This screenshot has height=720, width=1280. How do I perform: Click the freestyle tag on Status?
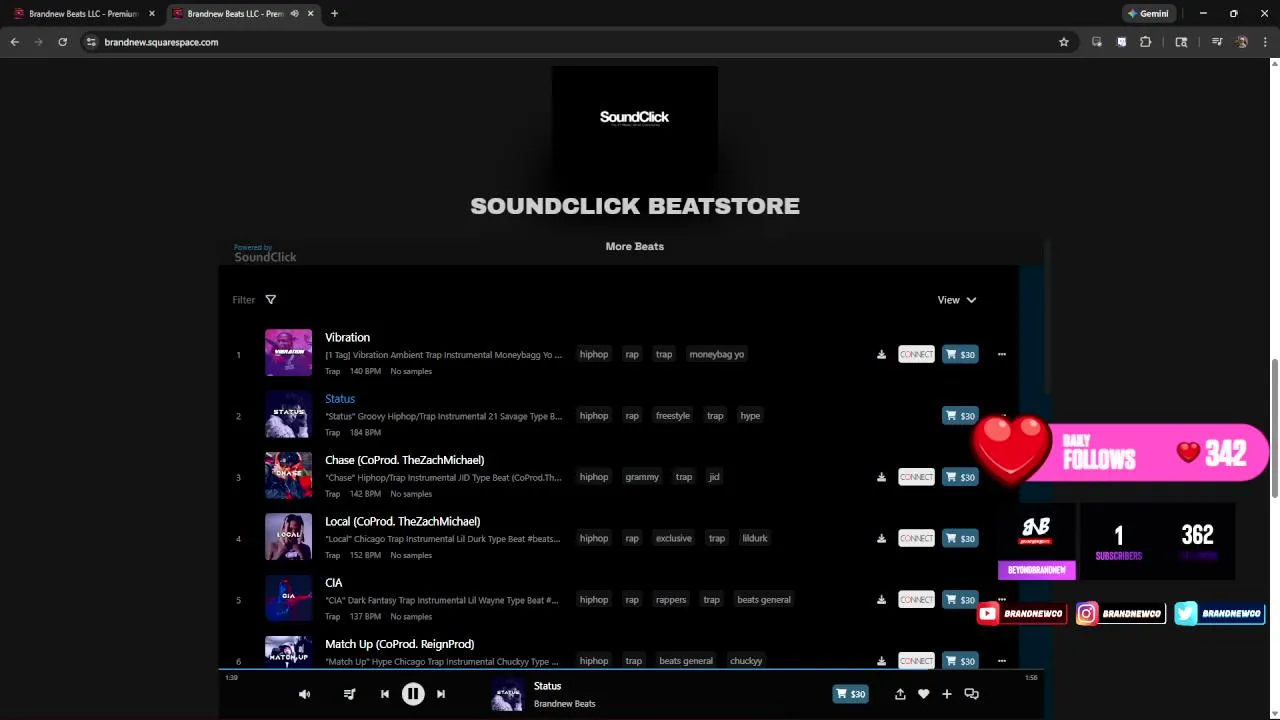click(672, 416)
